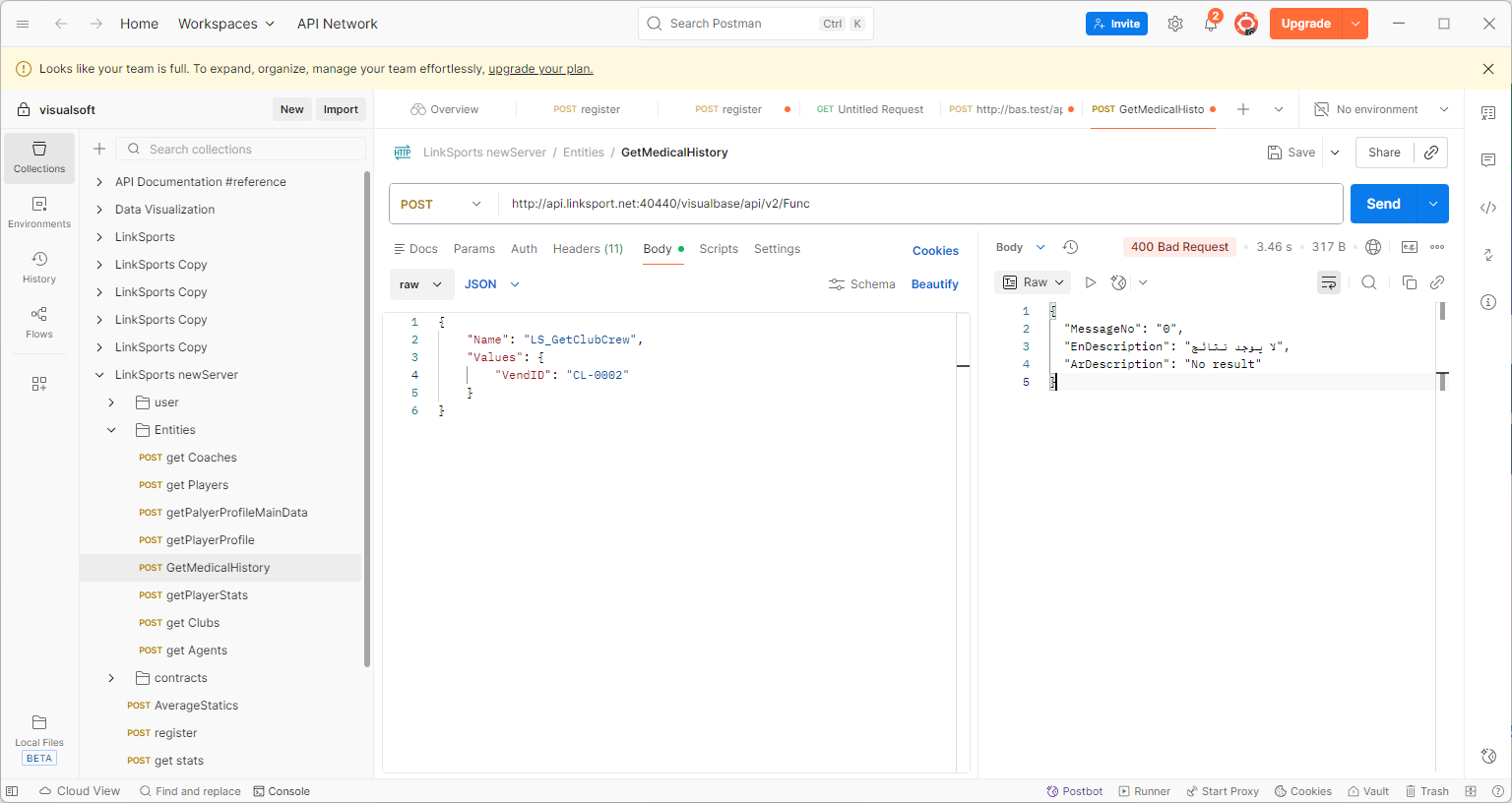Search within the response body
Image resolution: width=1512 pixels, height=803 pixels.
1368,282
